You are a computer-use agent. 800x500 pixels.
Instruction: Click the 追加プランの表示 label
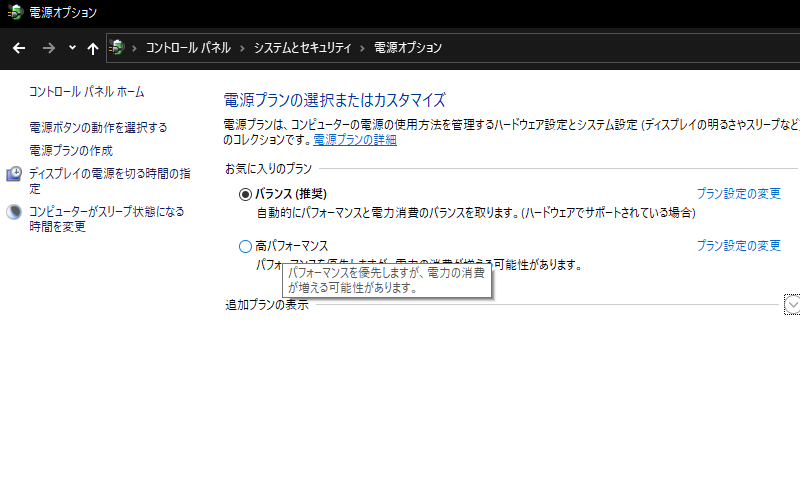(267, 305)
